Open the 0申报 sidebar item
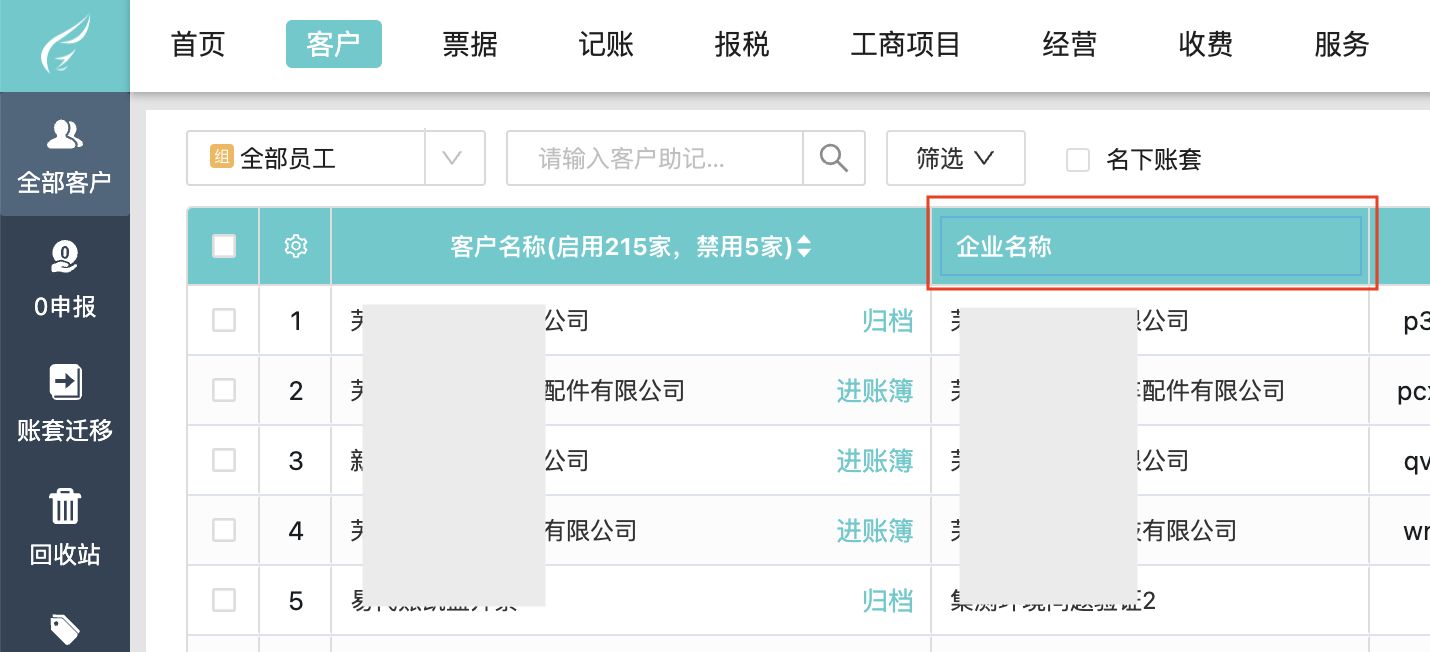This screenshot has width=1430, height=652. pos(65,279)
